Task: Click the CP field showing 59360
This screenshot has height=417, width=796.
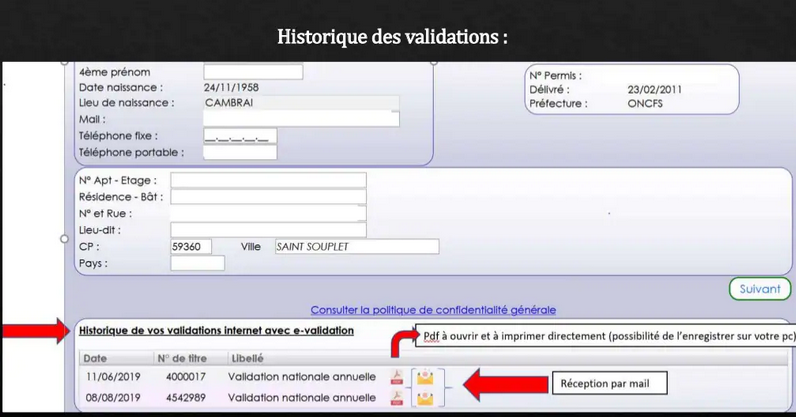Action: (191, 247)
